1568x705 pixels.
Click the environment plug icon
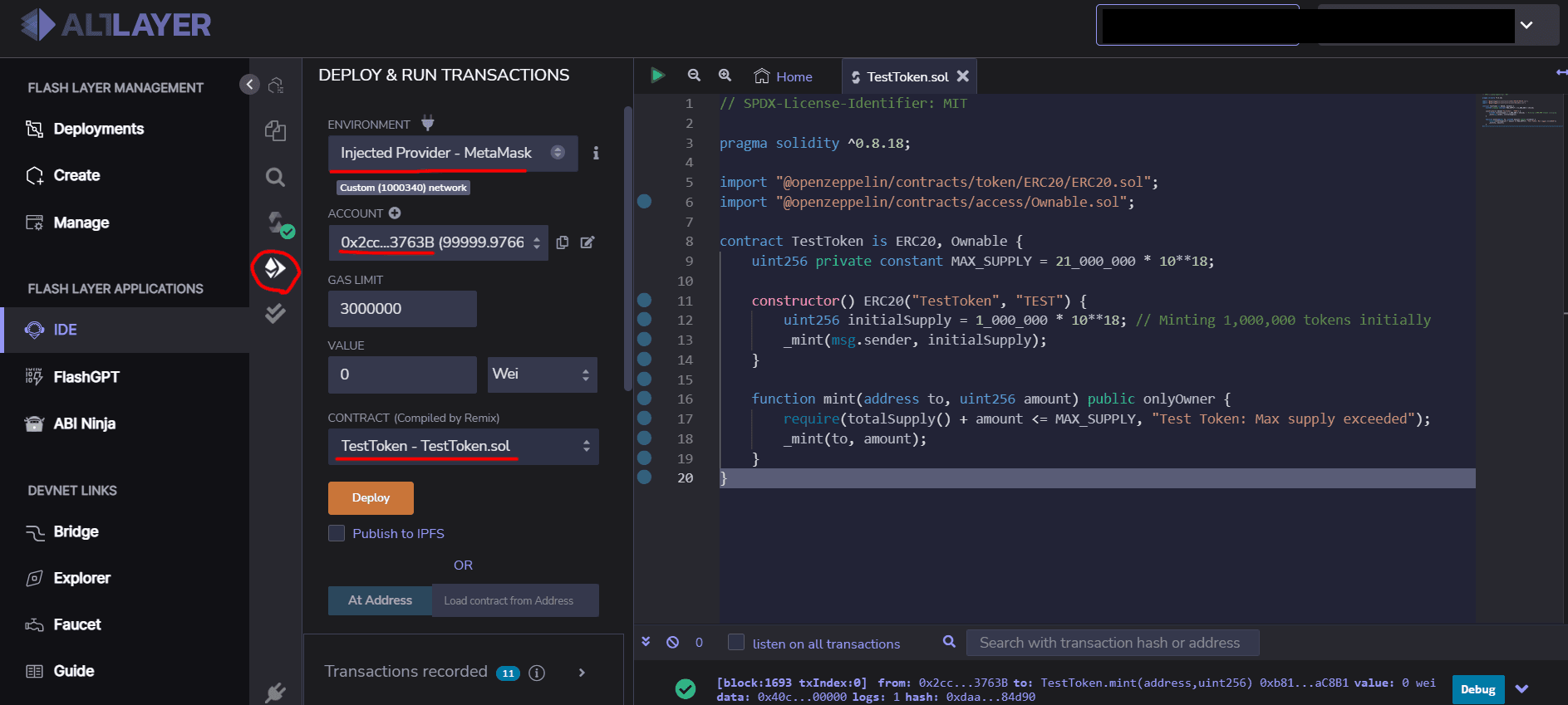click(x=428, y=123)
